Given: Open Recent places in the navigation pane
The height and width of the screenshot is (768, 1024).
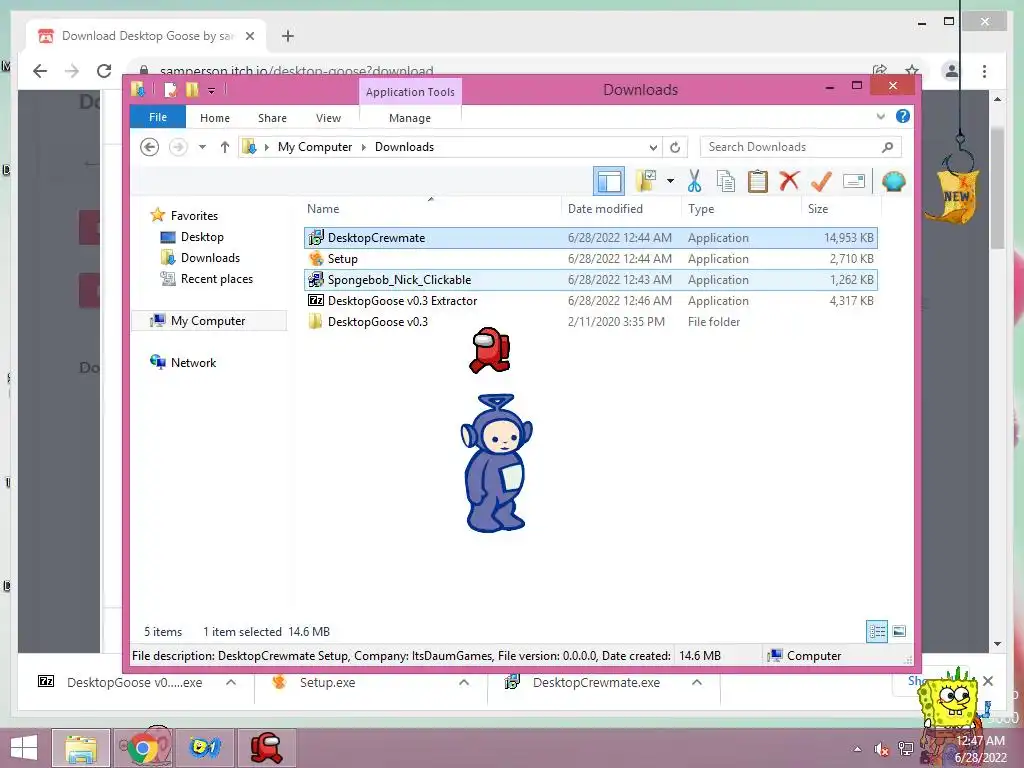Looking at the screenshot, I should coord(216,279).
